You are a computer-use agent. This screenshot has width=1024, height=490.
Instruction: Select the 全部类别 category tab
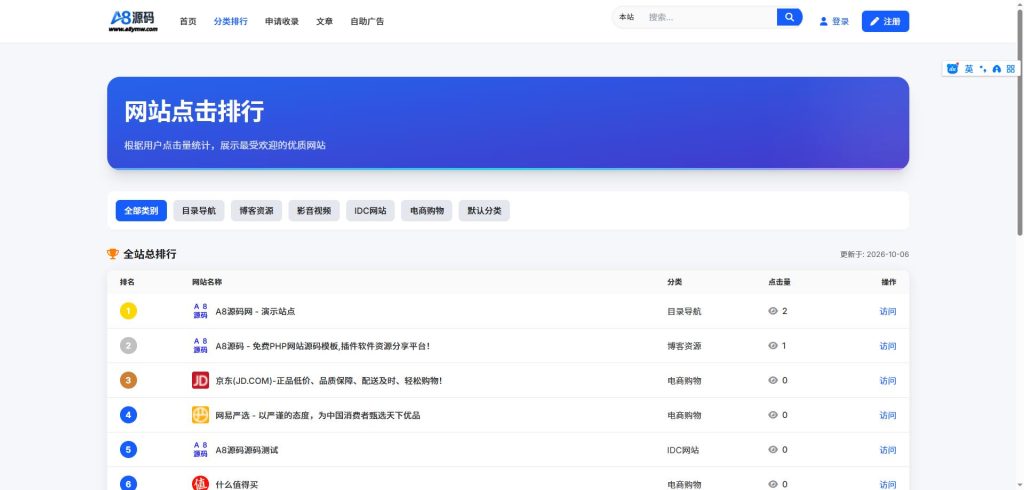point(141,210)
